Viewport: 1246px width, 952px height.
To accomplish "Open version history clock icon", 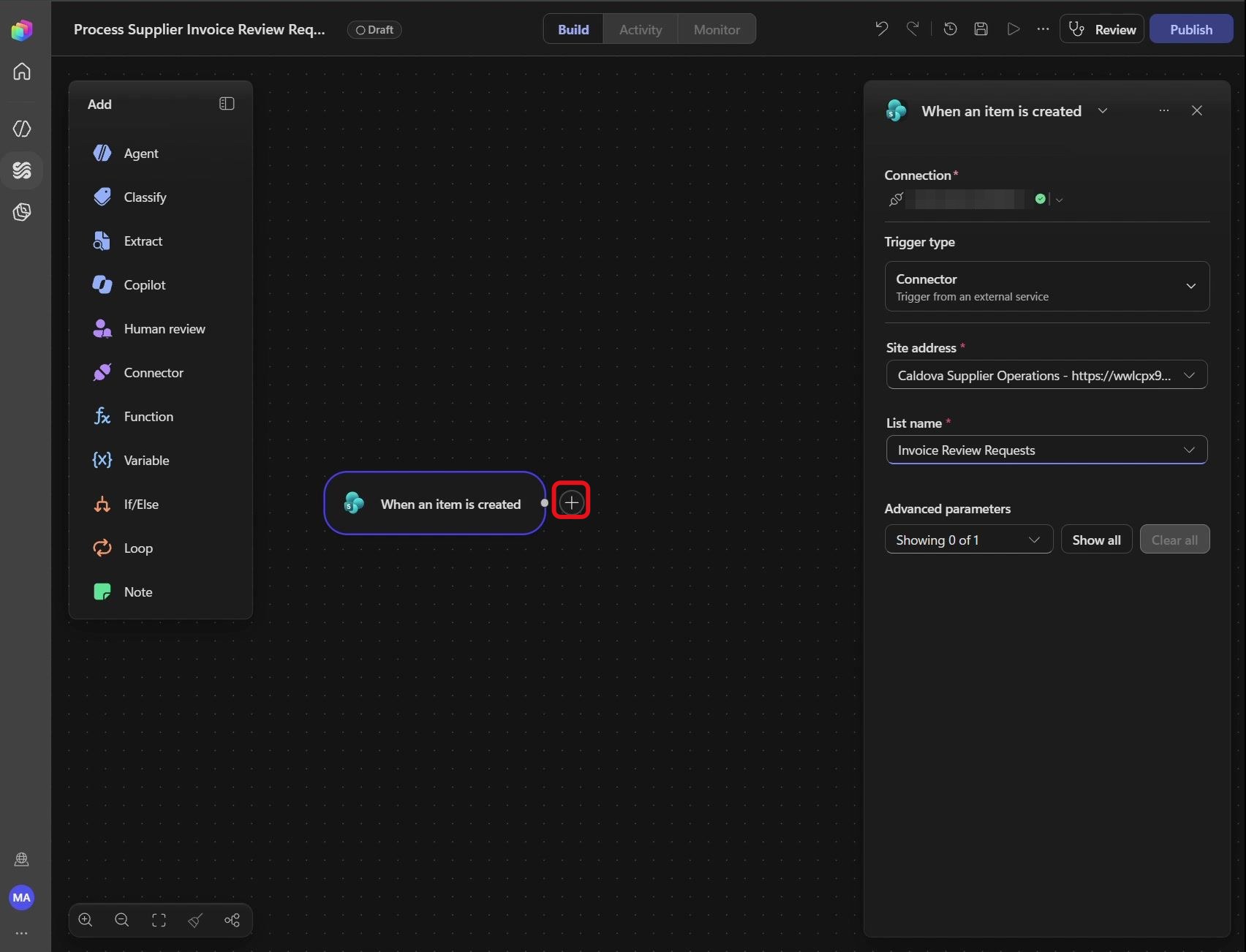I will pos(951,29).
